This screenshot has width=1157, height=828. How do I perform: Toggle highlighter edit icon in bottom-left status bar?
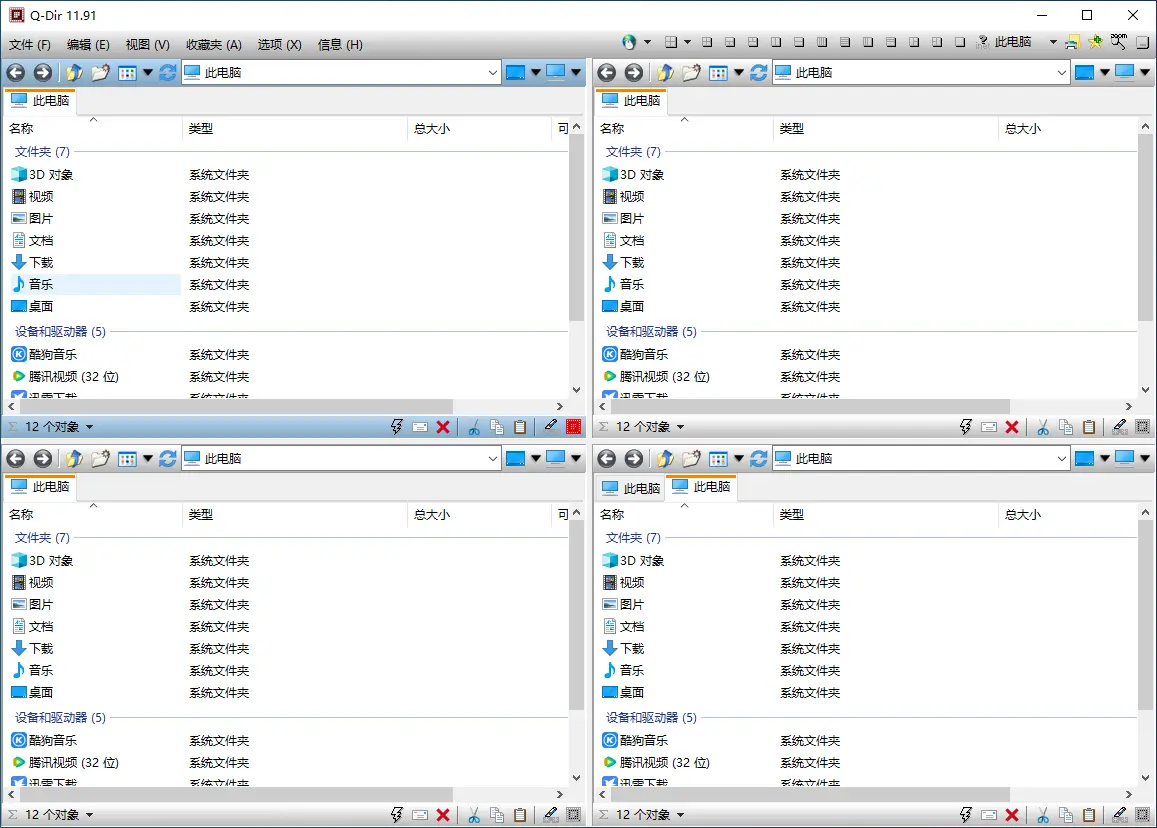550,815
